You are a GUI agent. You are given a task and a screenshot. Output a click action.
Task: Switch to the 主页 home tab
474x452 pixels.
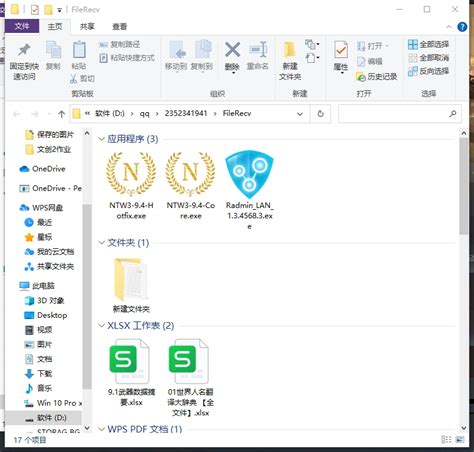(x=55, y=26)
